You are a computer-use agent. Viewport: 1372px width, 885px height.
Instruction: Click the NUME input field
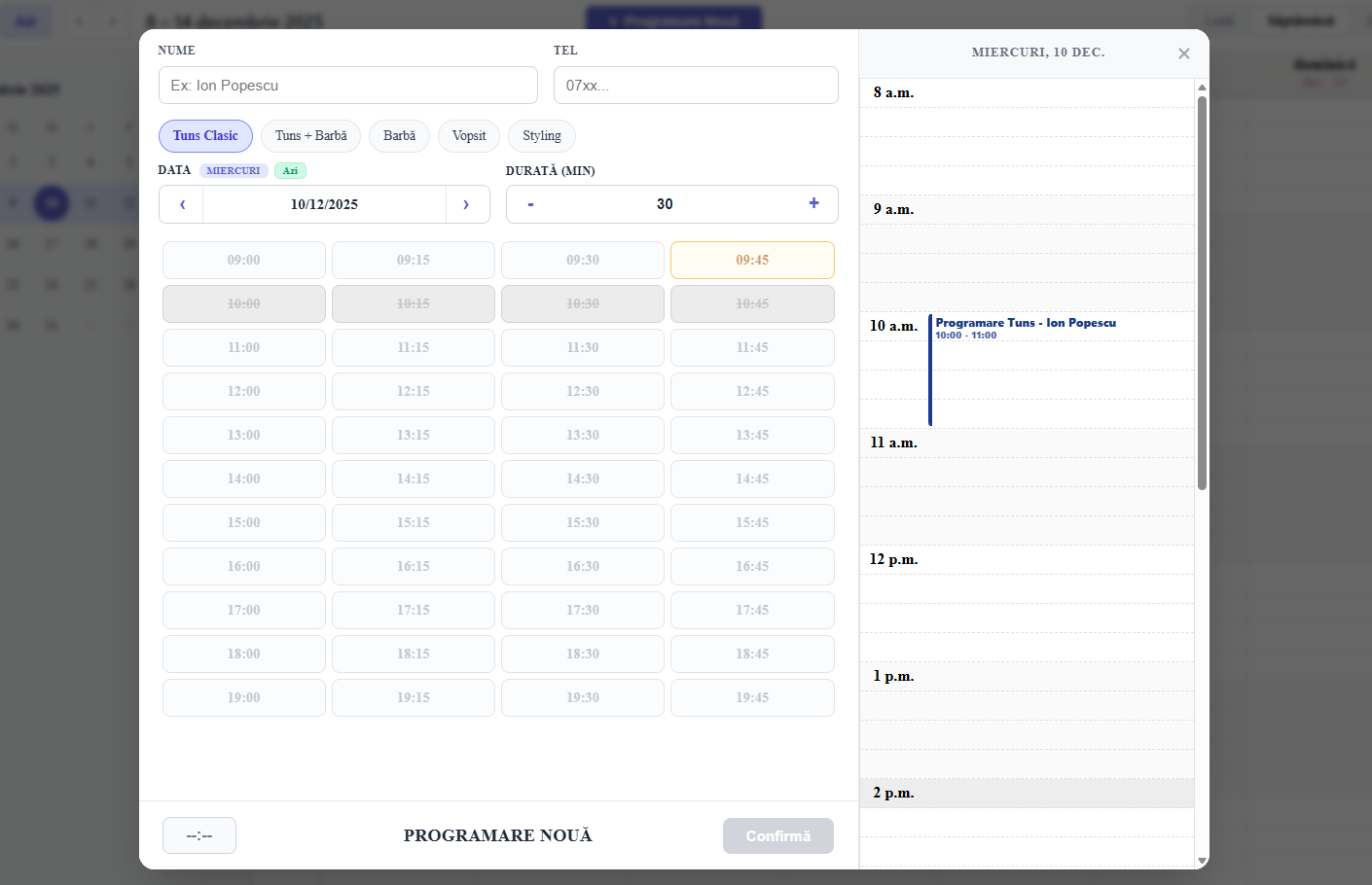pyautogui.click(x=347, y=86)
